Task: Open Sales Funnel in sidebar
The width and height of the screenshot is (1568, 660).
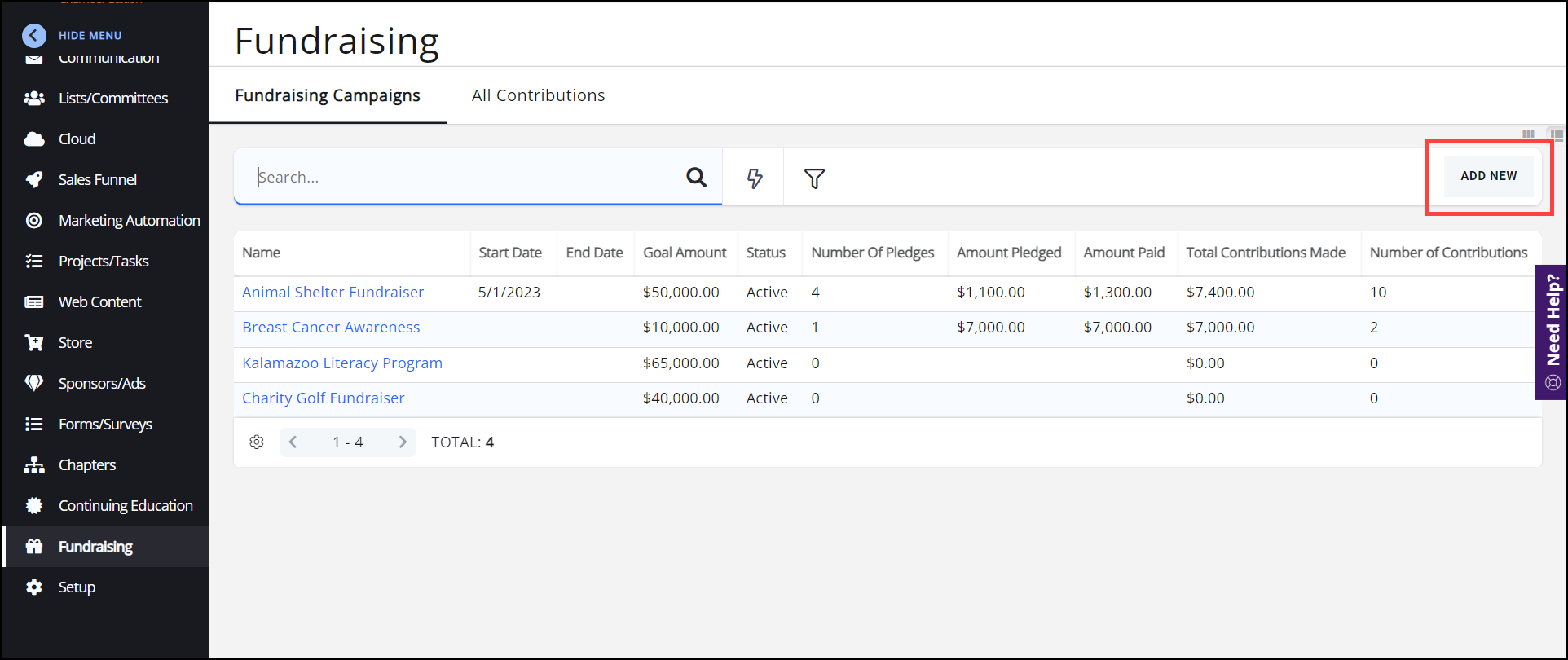Action: click(97, 179)
